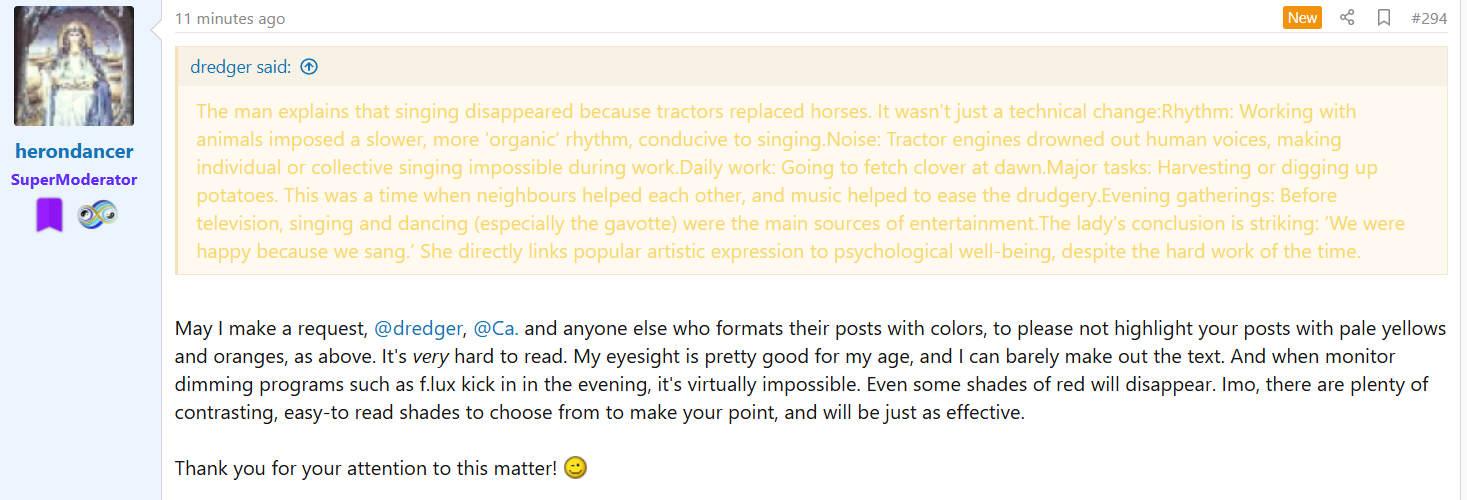The height and width of the screenshot is (500, 1467).
Task: Open post number #294 link
Action: pyautogui.click(x=1429, y=18)
